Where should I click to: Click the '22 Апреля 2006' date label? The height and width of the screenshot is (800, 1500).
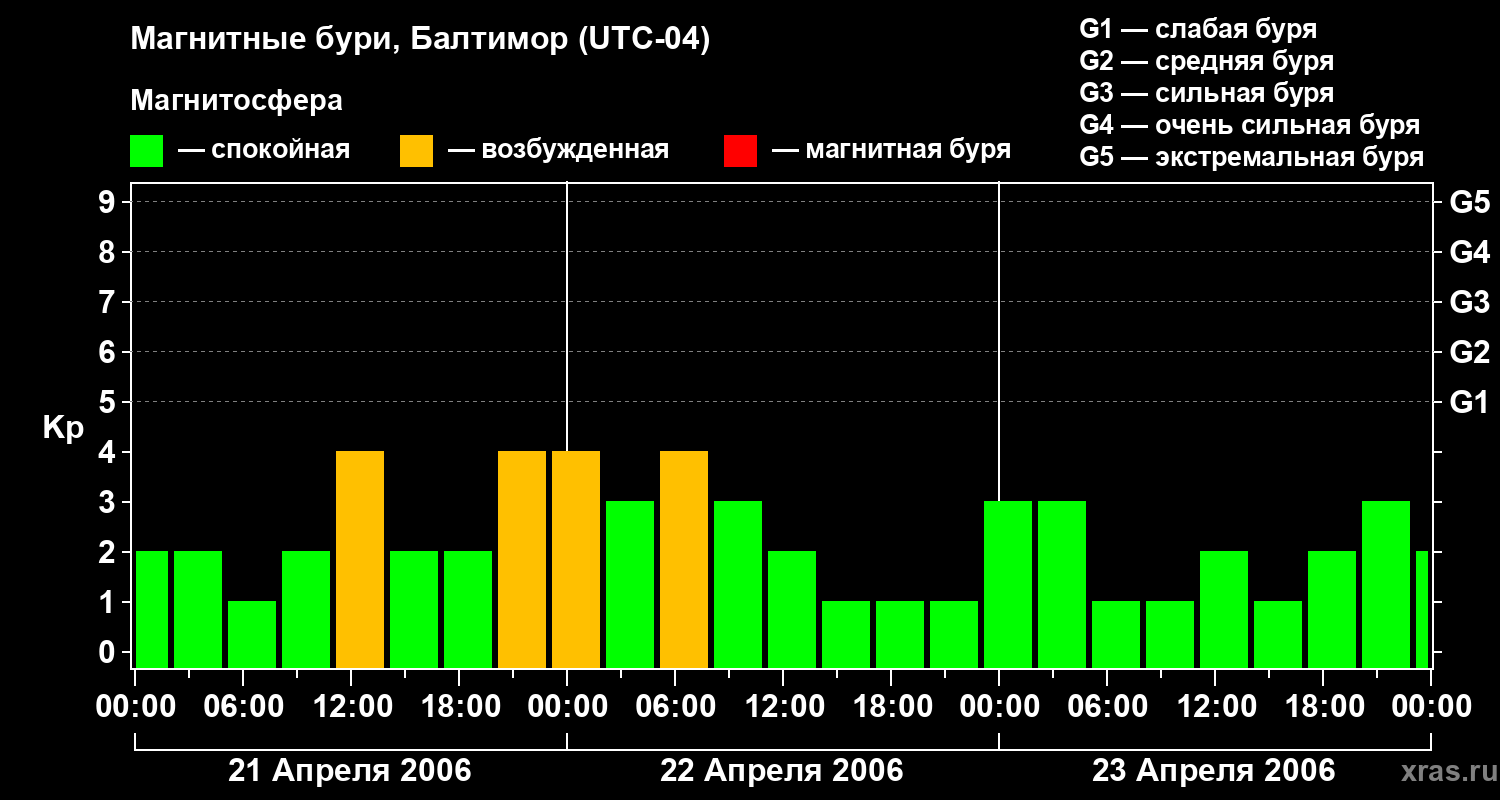click(782, 771)
